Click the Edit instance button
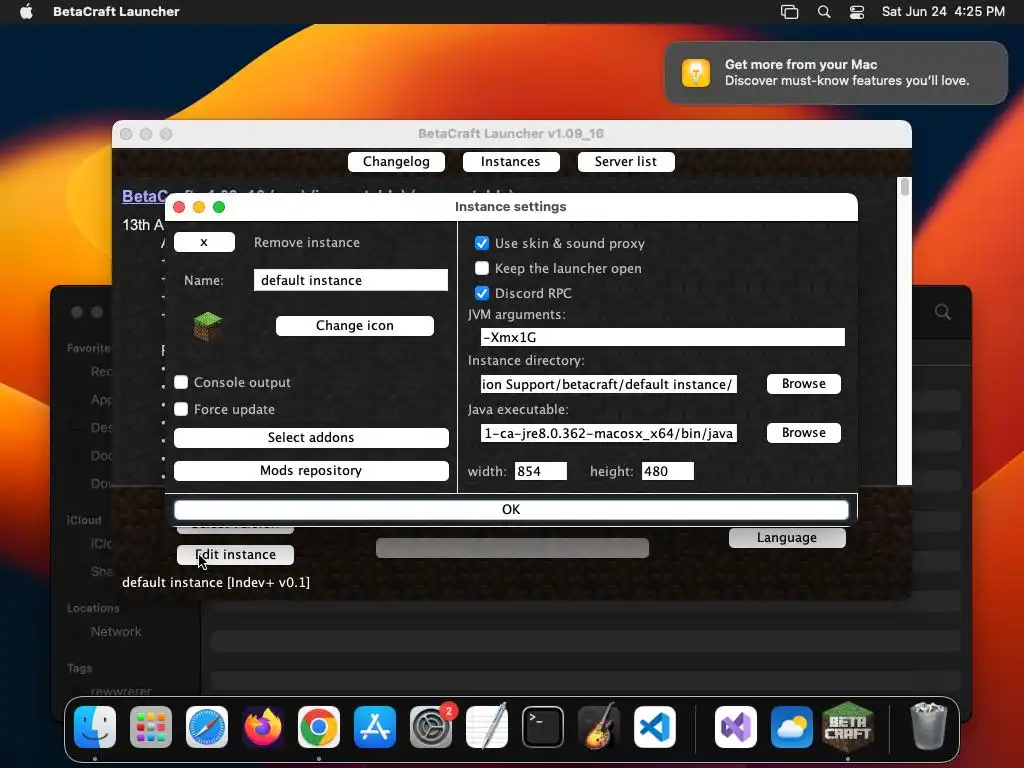Image resolution: width=1024 pixels, height=768 pixels. coord(235,554)
